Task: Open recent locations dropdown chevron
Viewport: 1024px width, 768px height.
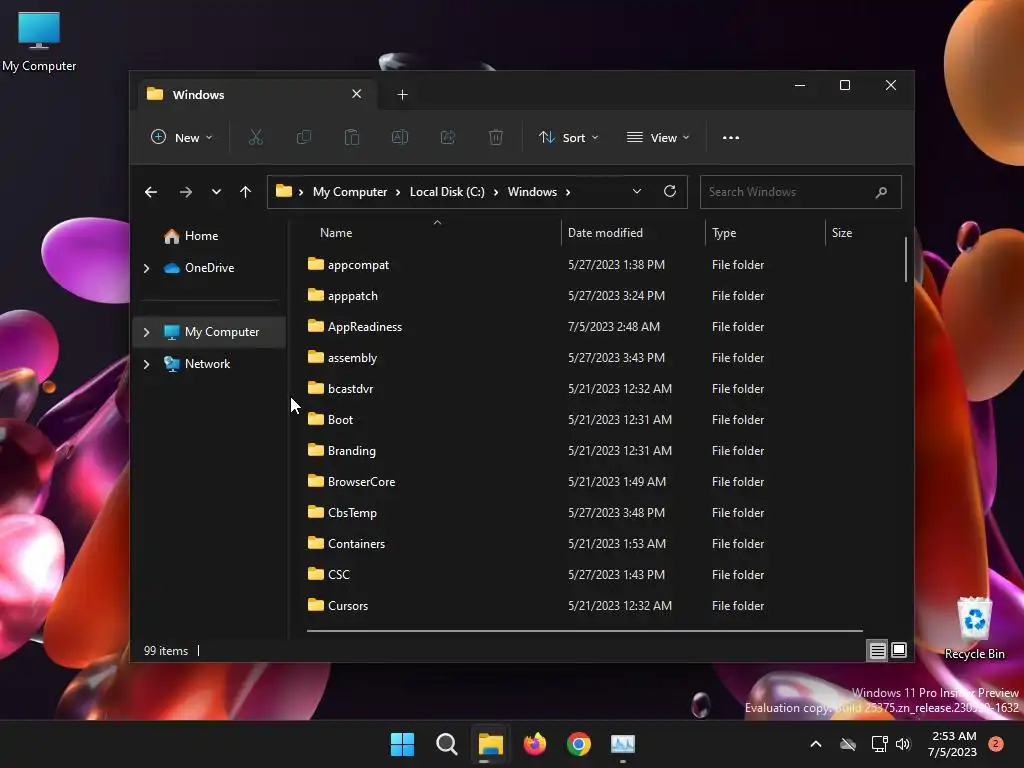Action: coord(216,192)
